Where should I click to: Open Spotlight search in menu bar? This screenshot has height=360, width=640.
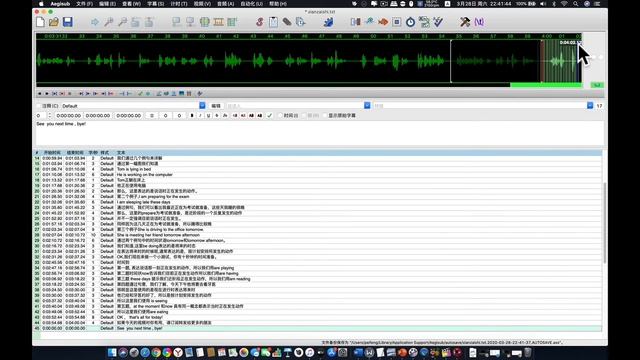(x=576, y=4)
